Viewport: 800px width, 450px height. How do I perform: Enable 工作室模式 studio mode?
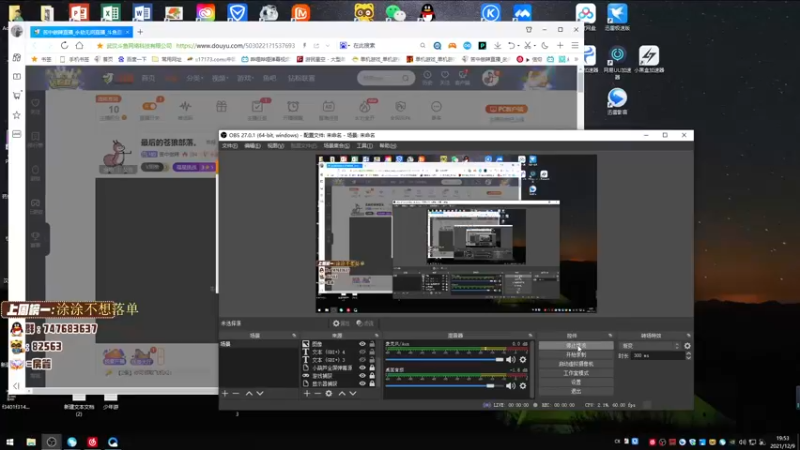576,373
